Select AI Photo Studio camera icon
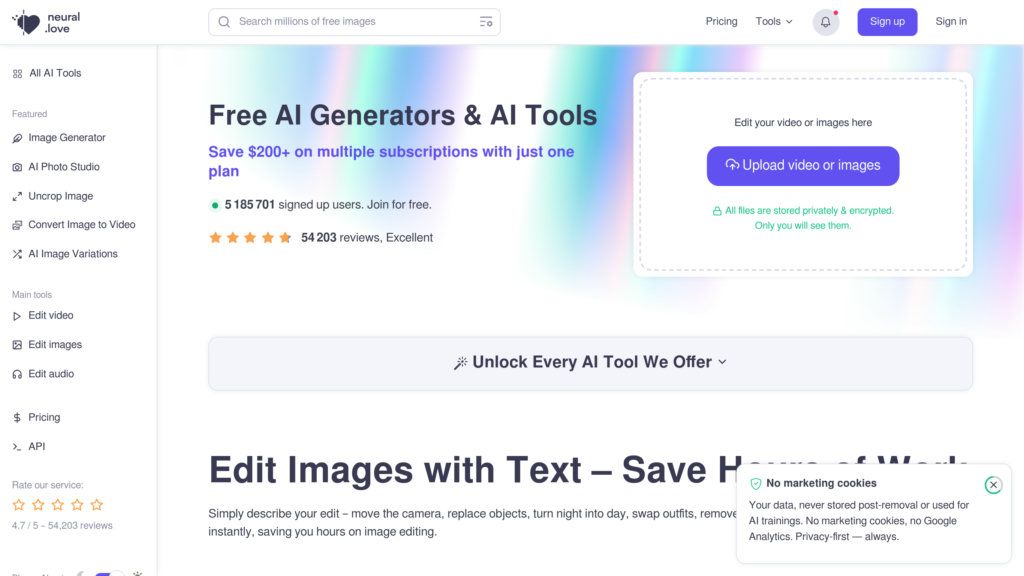The height and width of the screenshot is (576, 1024). 17,167
